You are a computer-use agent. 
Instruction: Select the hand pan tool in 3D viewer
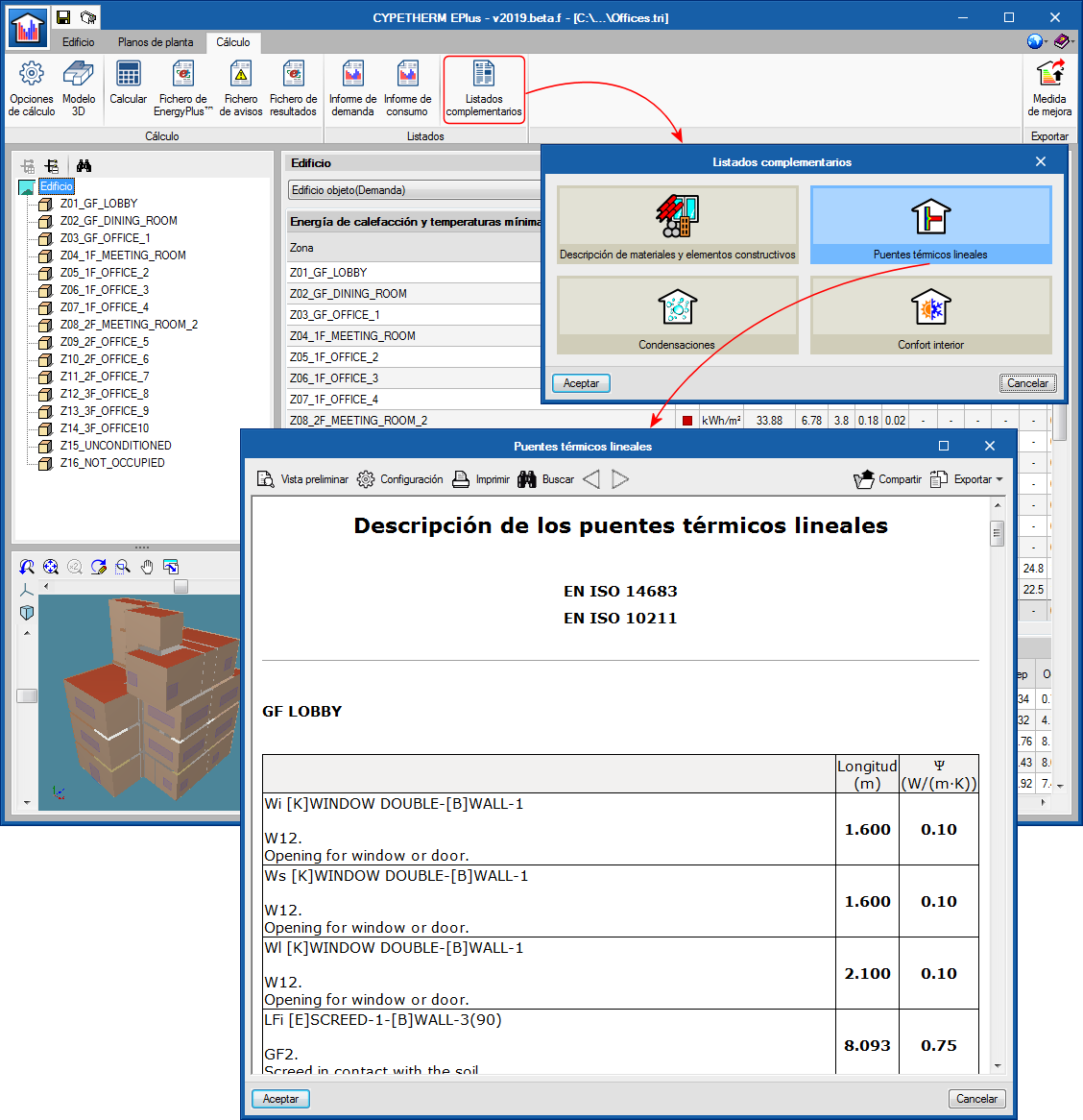(x=147, y=567)
